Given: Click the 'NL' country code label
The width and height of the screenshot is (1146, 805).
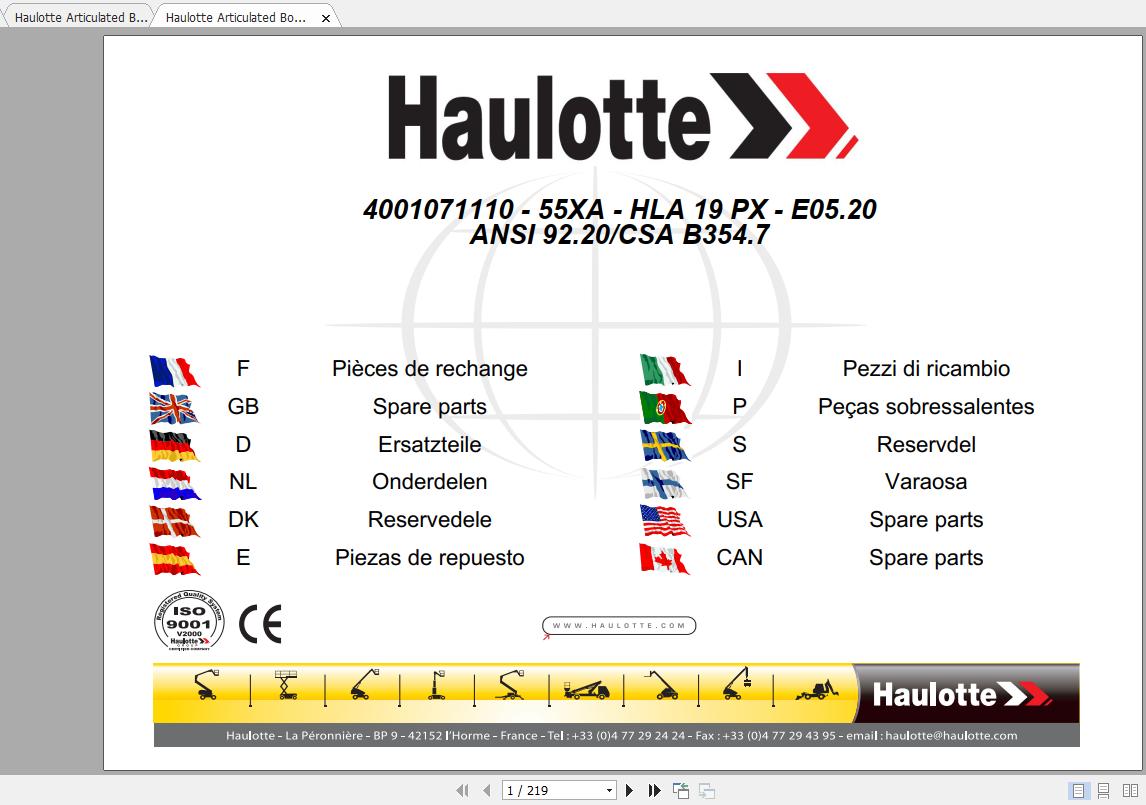Looking at the screenshot, I should [243, 482].
